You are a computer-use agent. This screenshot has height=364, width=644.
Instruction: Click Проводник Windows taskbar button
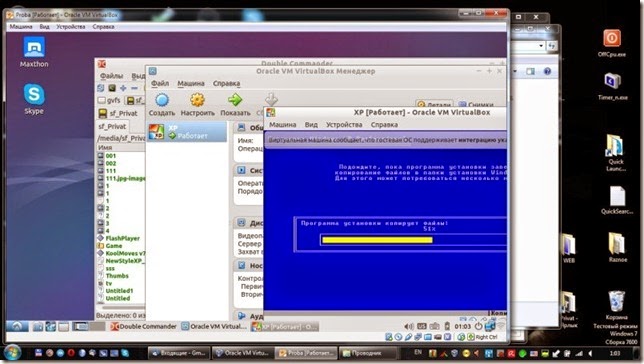367,353
